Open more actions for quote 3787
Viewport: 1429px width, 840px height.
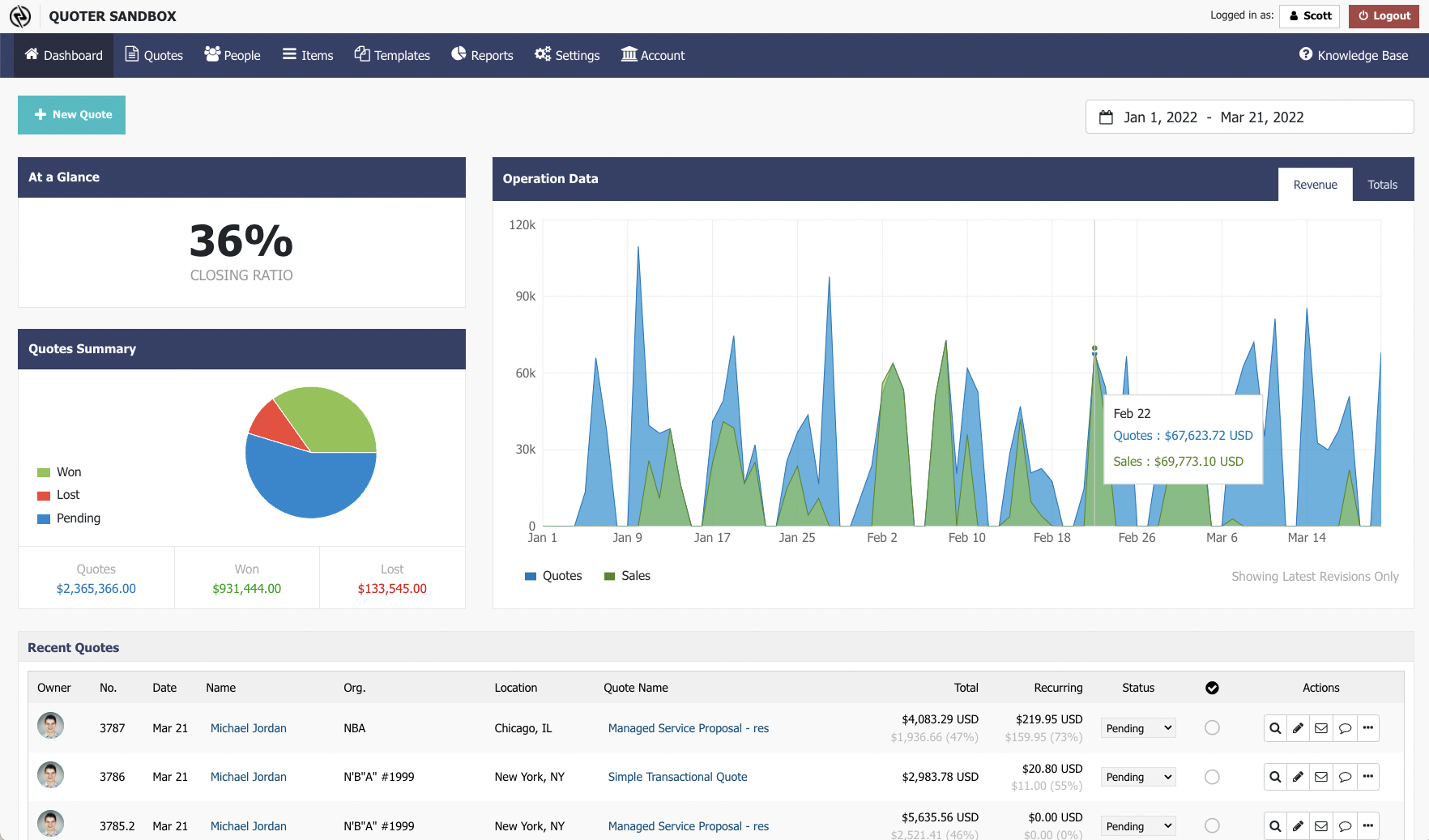pos(1368,728)
